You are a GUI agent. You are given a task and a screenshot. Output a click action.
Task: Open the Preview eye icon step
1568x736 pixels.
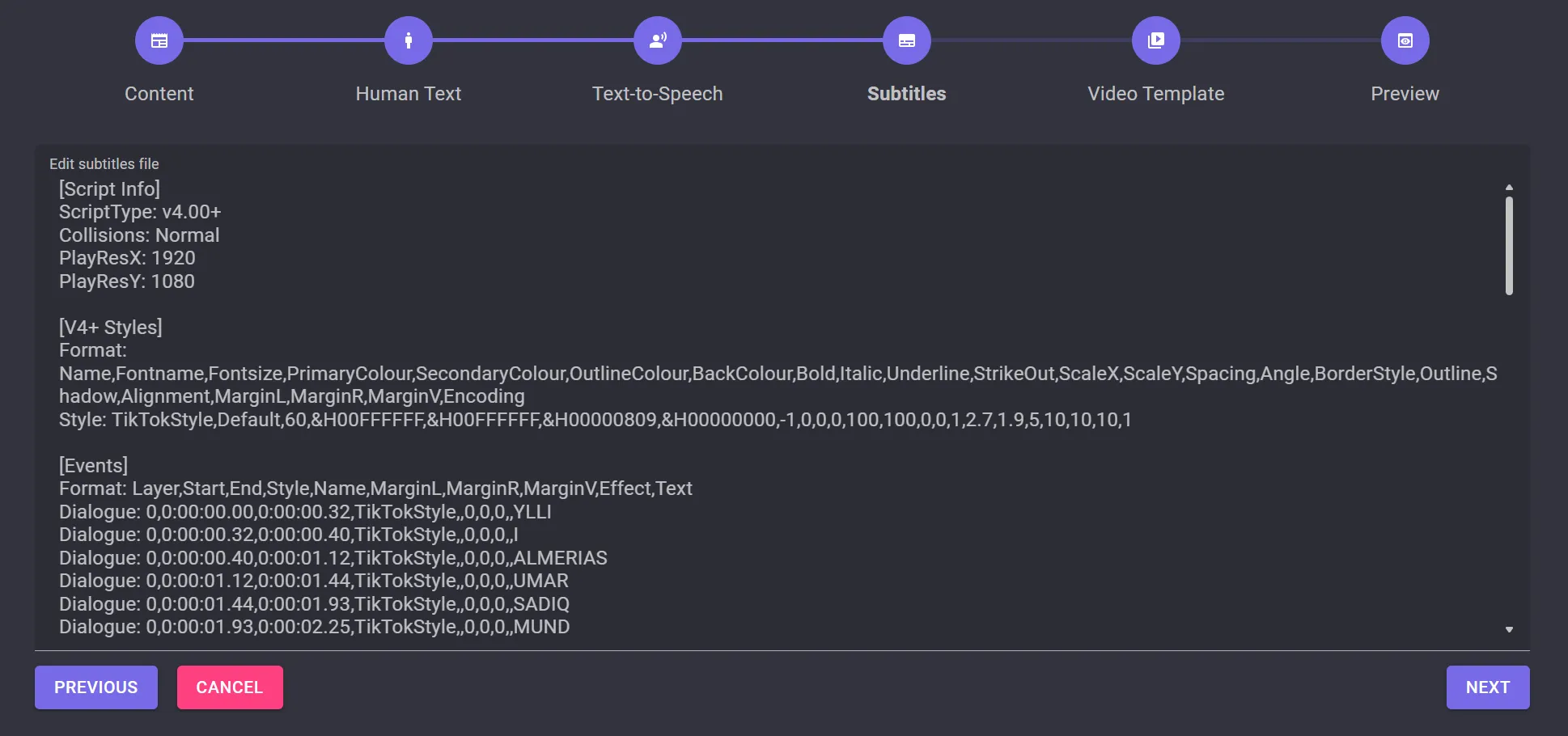1405,40
